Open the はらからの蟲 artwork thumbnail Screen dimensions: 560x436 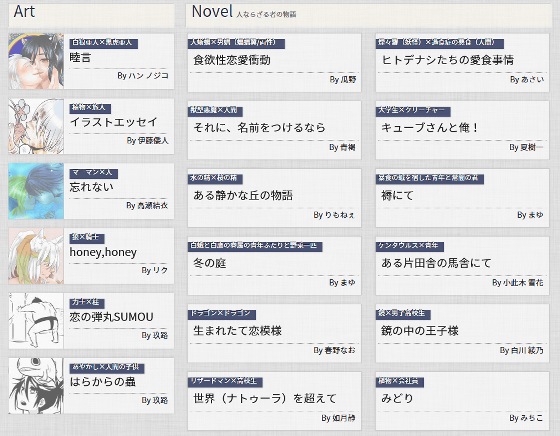point(36,386)
